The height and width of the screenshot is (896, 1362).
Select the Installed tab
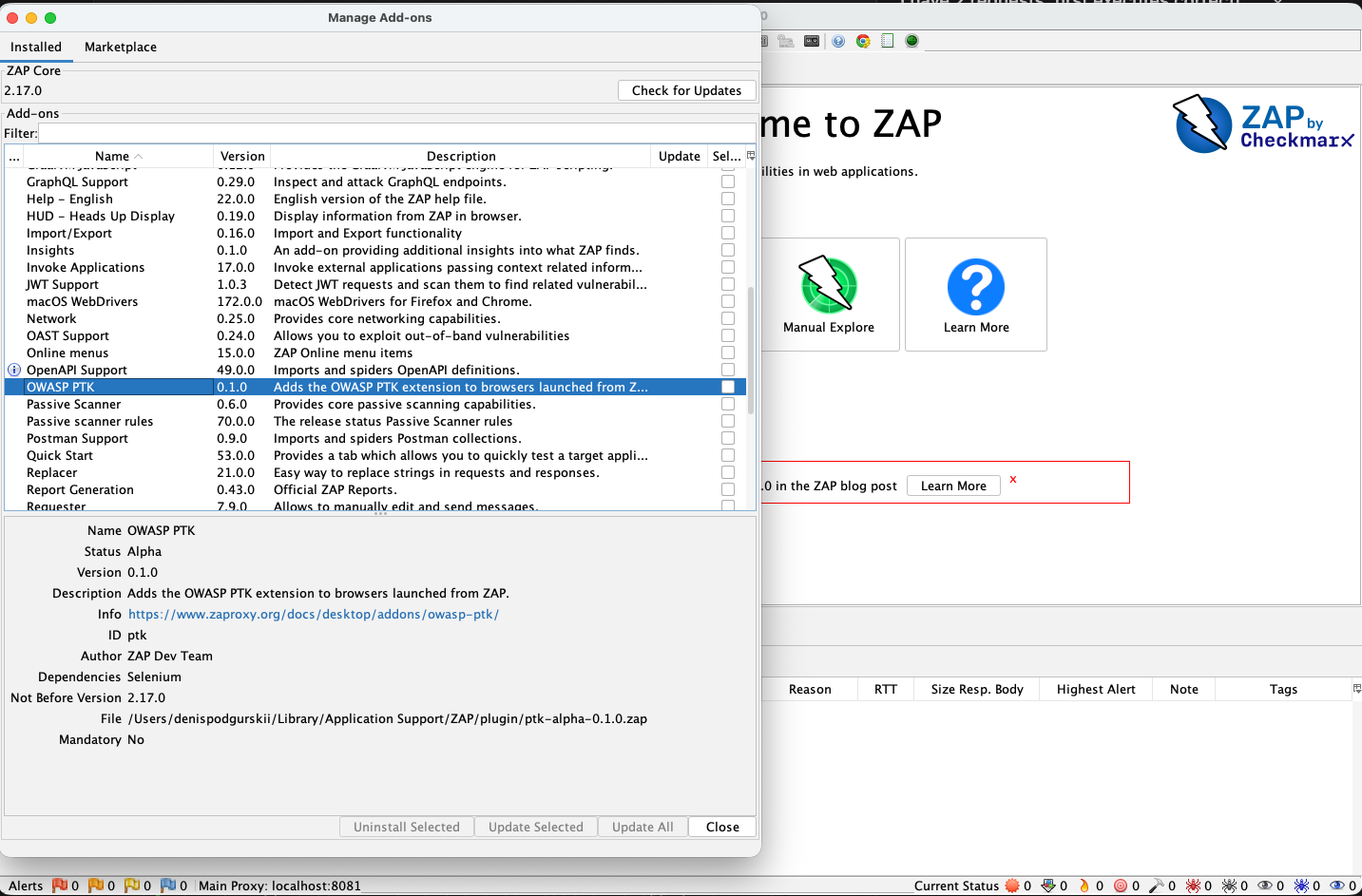37,47
